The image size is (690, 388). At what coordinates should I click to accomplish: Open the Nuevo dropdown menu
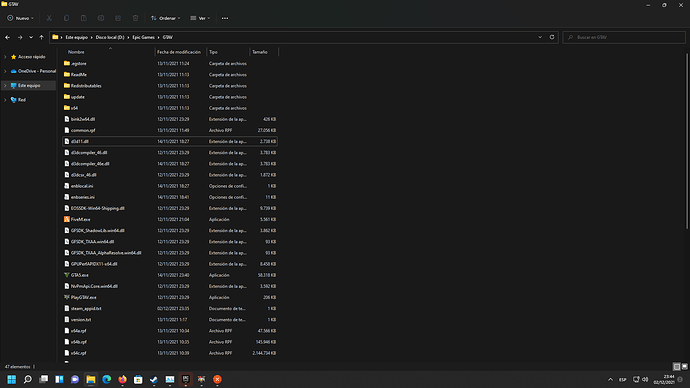(x=20, y=18)
